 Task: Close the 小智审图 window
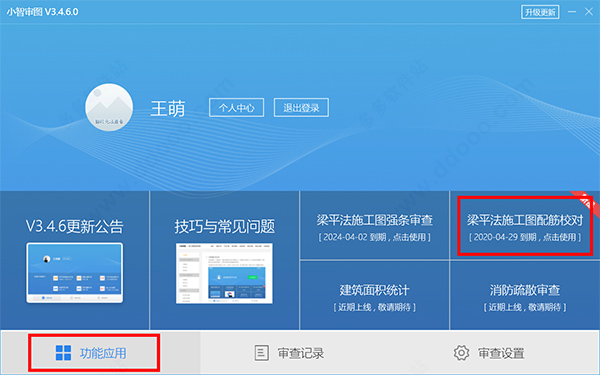[589, 12]
